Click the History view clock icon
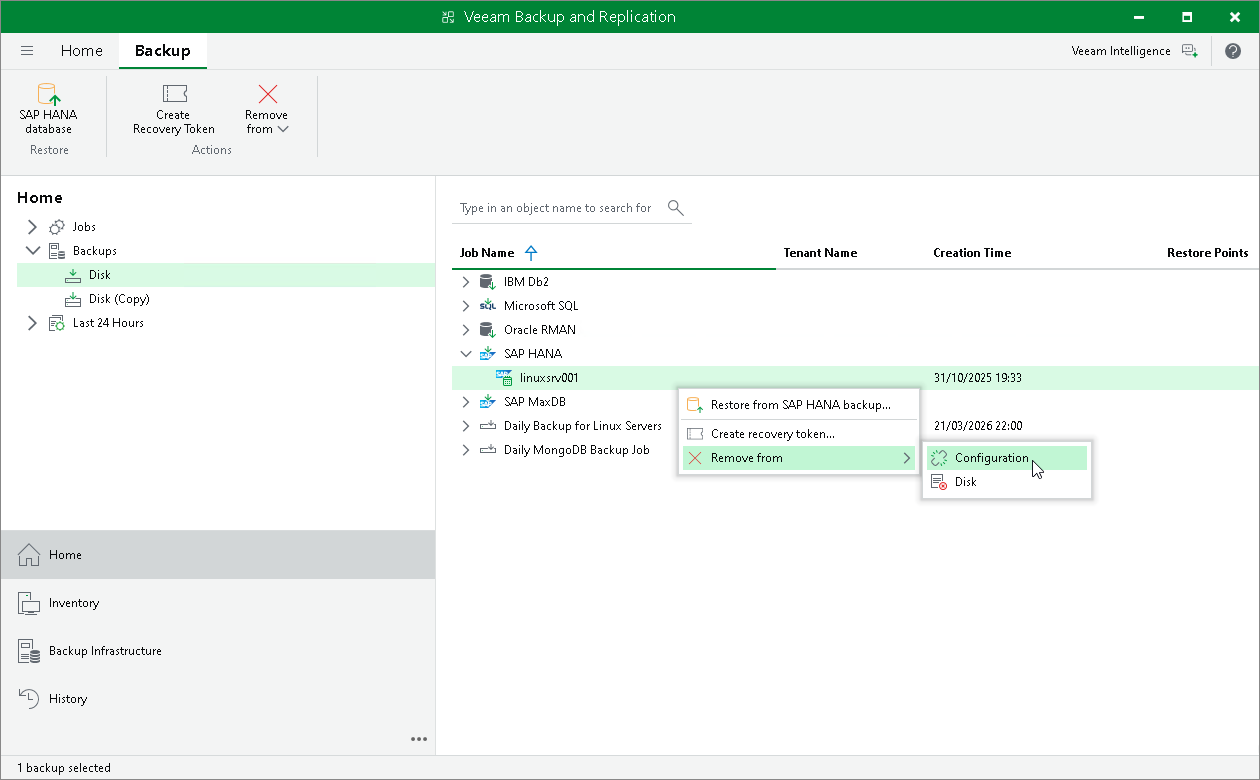This screenshot has width=1260, height=780. click(29, 699)
